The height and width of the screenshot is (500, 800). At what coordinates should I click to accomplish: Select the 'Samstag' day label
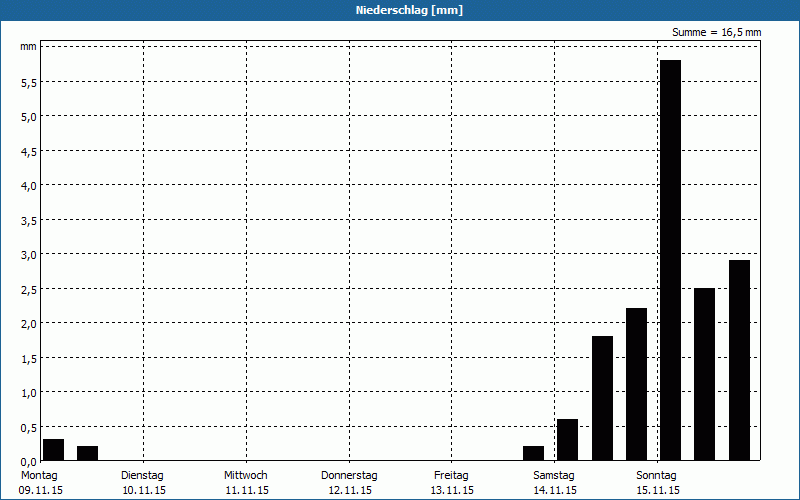[554, 476]
